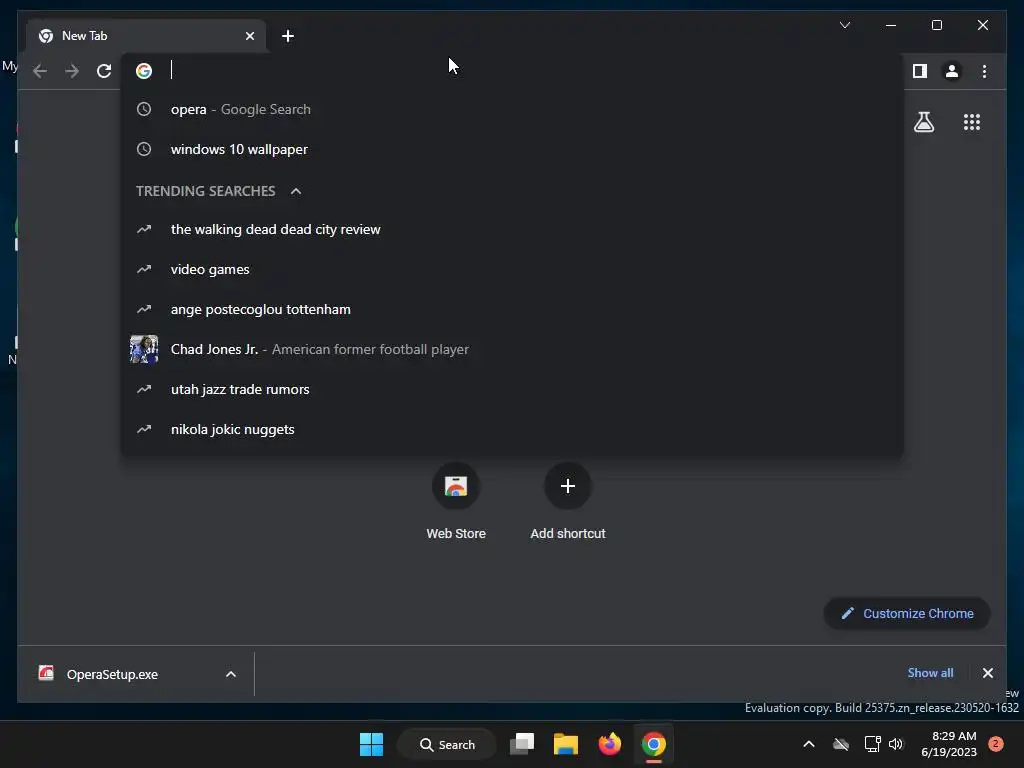Click Show all downloads
1024x768 pixels.
click(930, 673)
